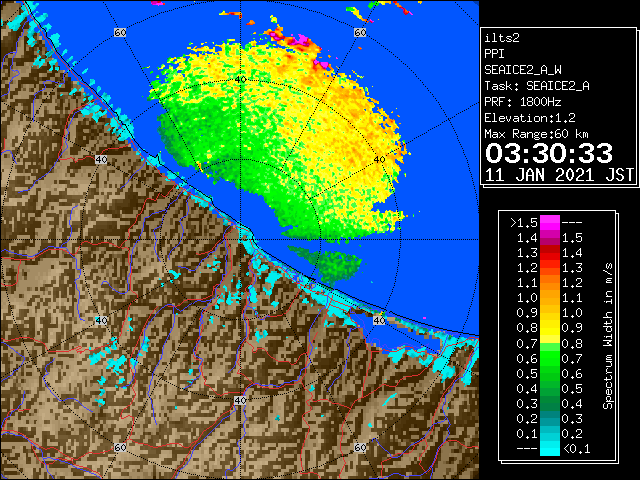The image size is (640, 480).
Task: Pick the red legend band between 1.3 and 1.4
Action: [x=549, y=253]
